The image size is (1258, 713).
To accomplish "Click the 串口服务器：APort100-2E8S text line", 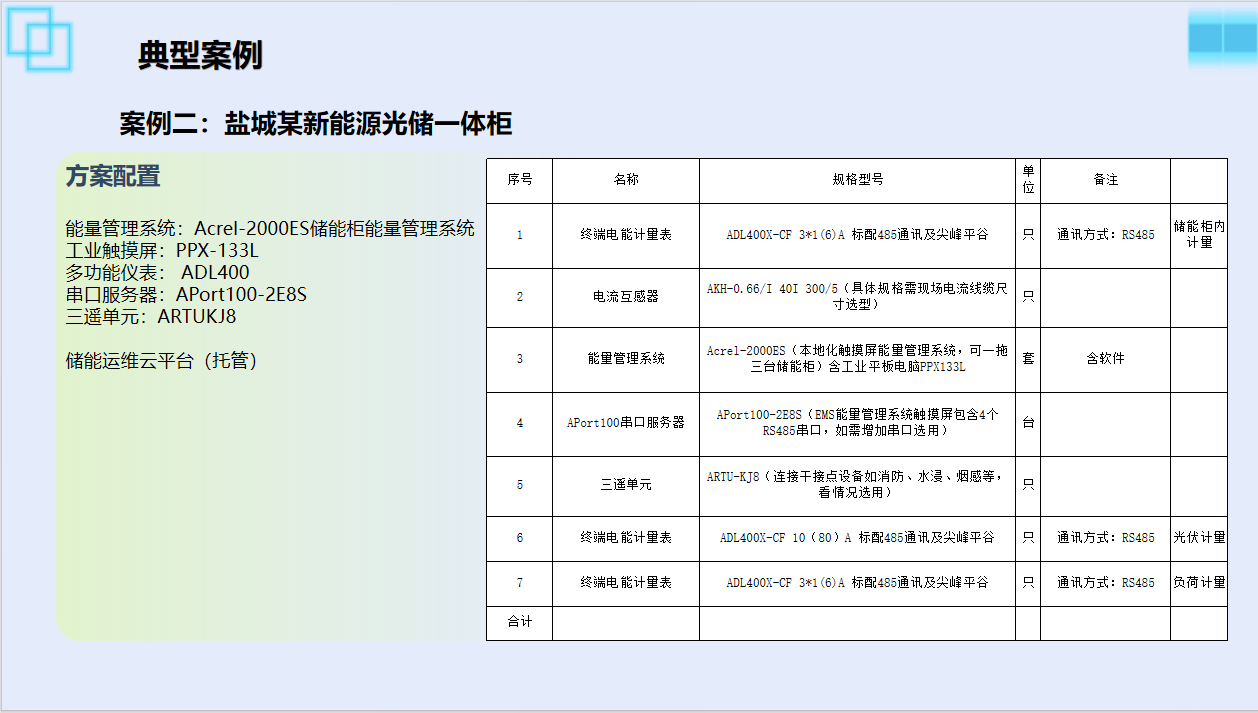I will coord(186,295).
